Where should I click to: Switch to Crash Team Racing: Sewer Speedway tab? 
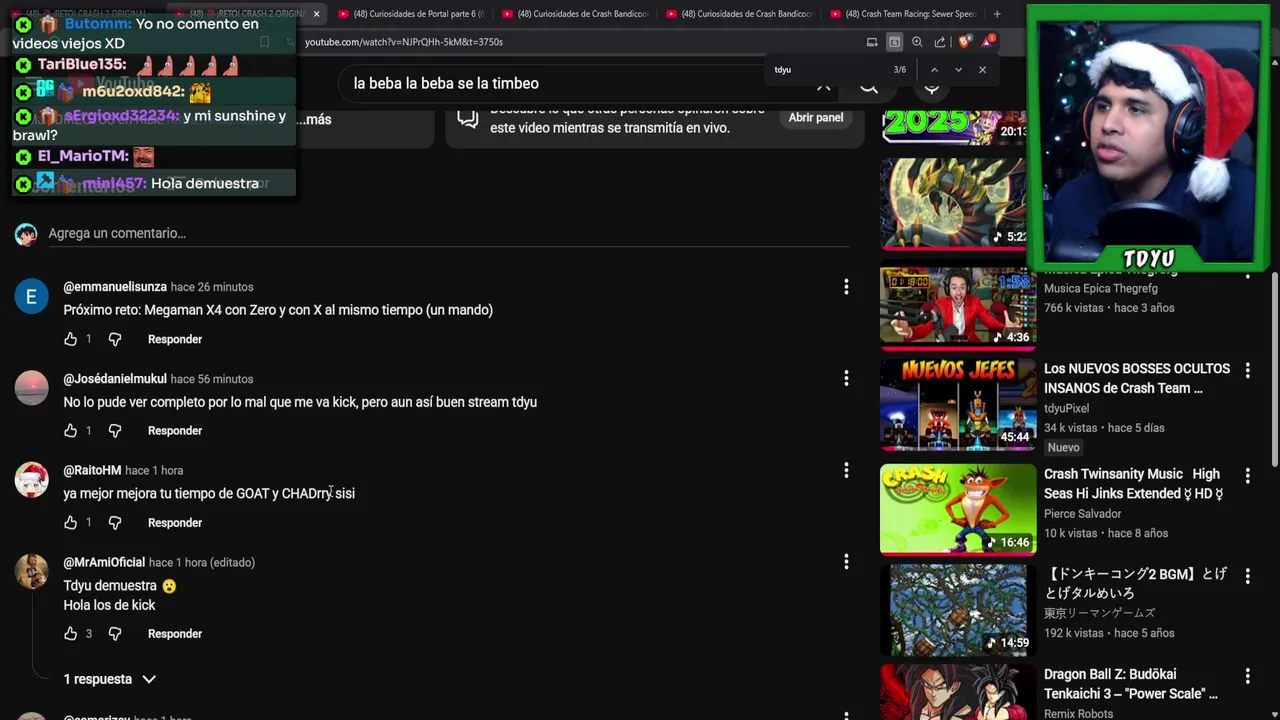tap(902, 14)
